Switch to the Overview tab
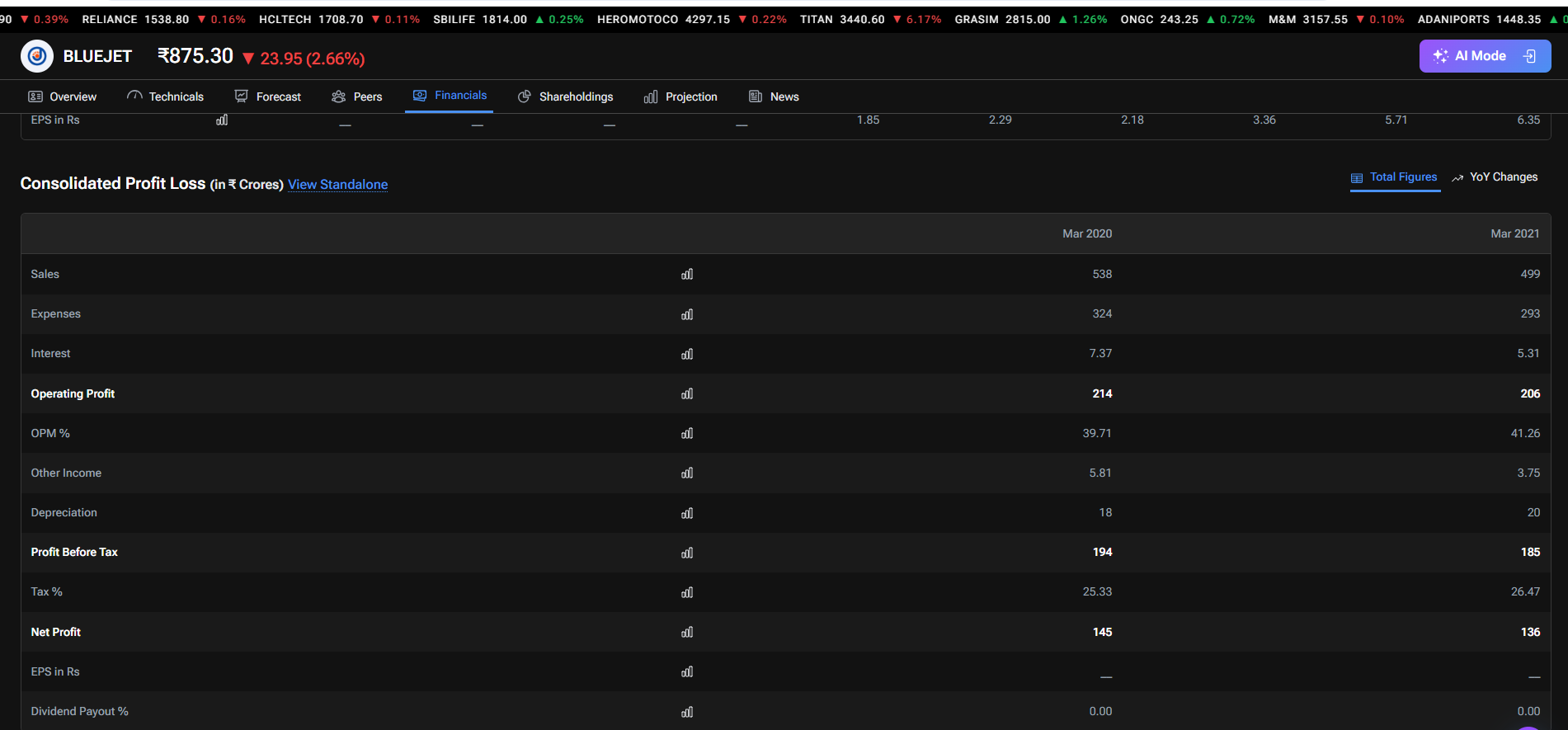The width and height of the screenshot is (1568, 730). (63, 97)
